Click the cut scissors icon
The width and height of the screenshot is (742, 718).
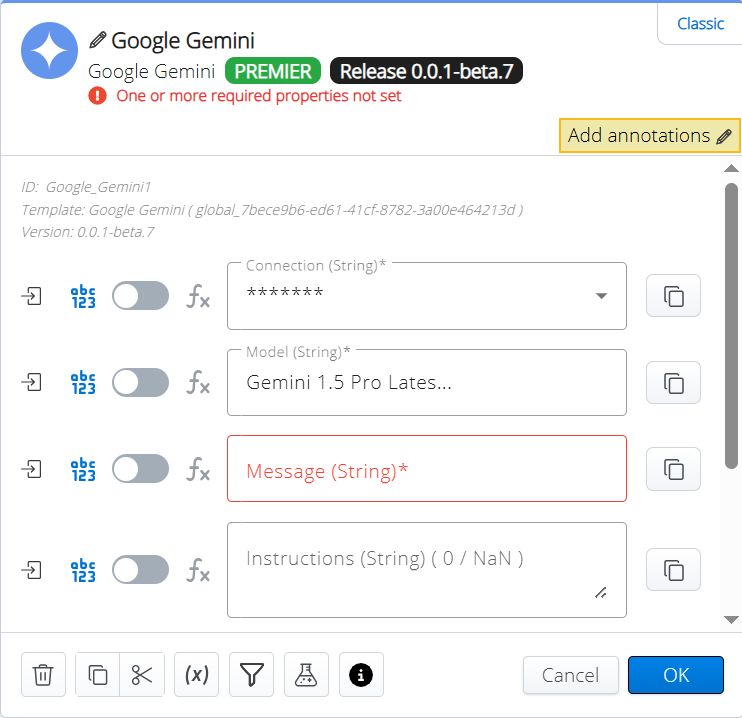[x=141, y=675]
